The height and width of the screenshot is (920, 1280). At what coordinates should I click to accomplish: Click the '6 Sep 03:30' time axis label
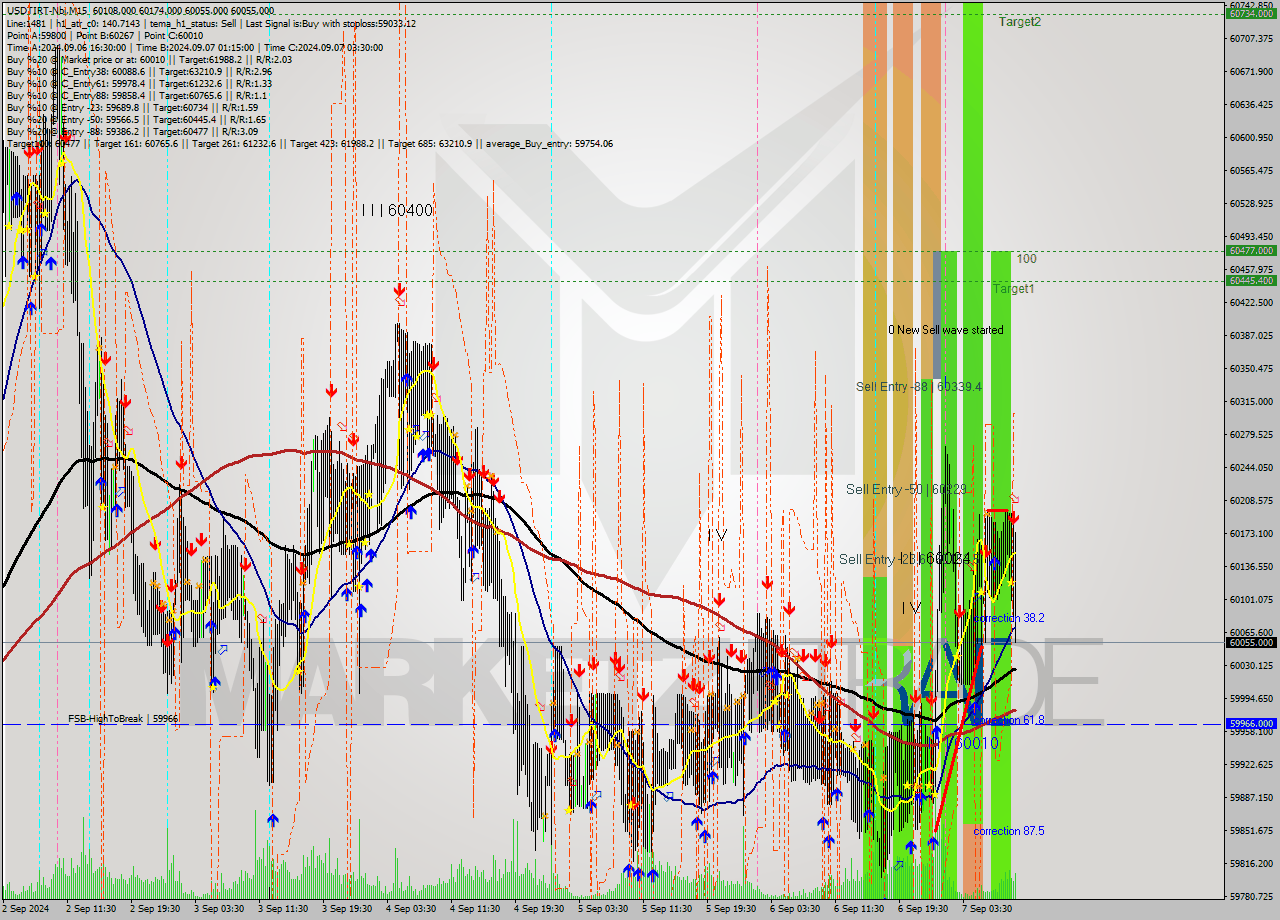[794, 909]
